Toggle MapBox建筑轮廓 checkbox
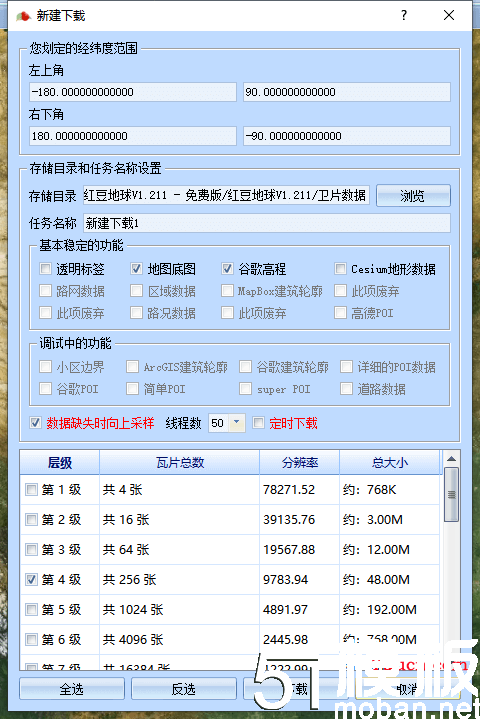This screenshot has width=480, height=719. click(227, 290)
